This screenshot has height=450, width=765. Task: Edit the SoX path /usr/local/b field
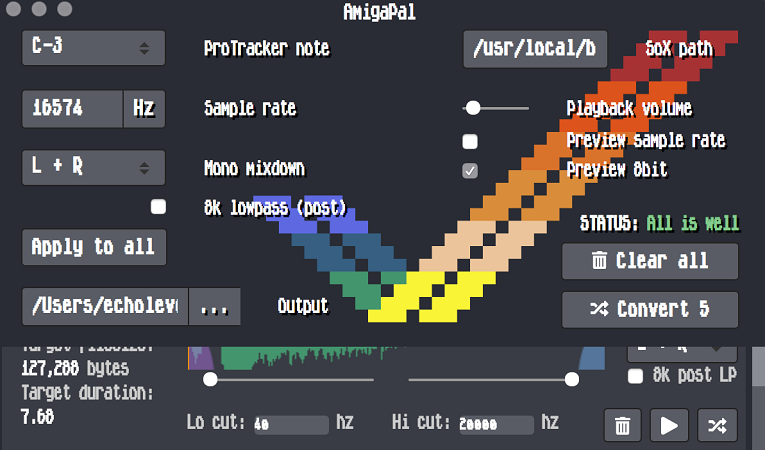(535, 49)
